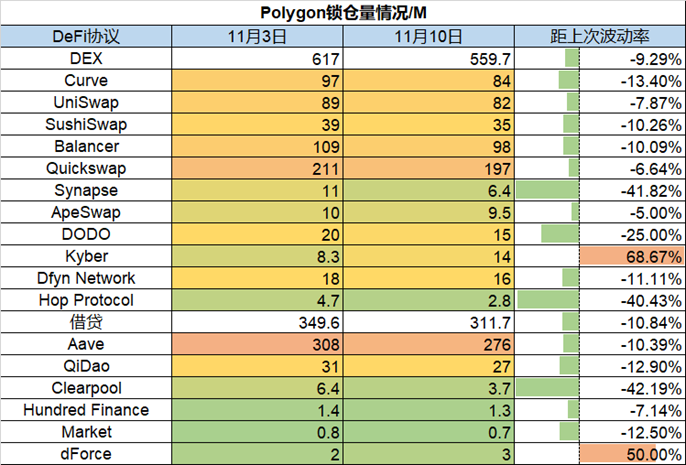Viewport: 686px width, 465px height.
Task: Click the Kyber 68.67% highlighted cell
Action: [x=631, y=256]
